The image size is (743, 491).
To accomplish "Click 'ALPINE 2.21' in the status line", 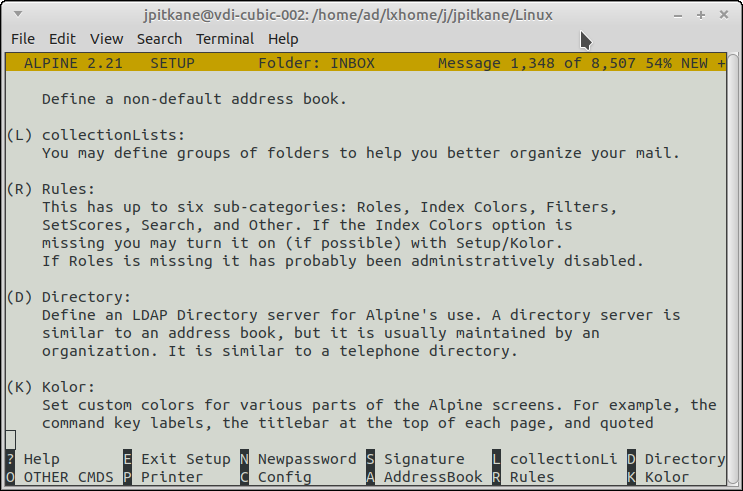I will [x=73, y=63].
